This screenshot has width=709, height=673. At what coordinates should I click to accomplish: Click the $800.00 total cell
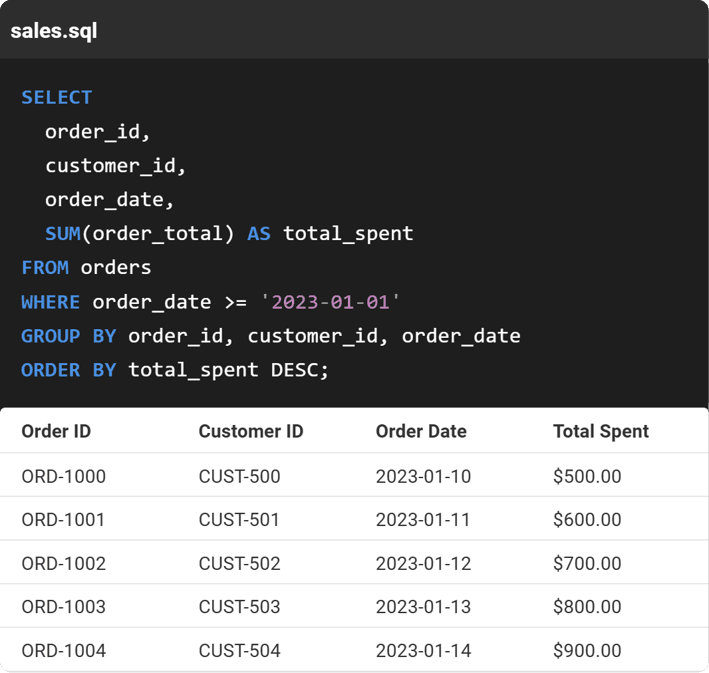click(x=587, y=607)
